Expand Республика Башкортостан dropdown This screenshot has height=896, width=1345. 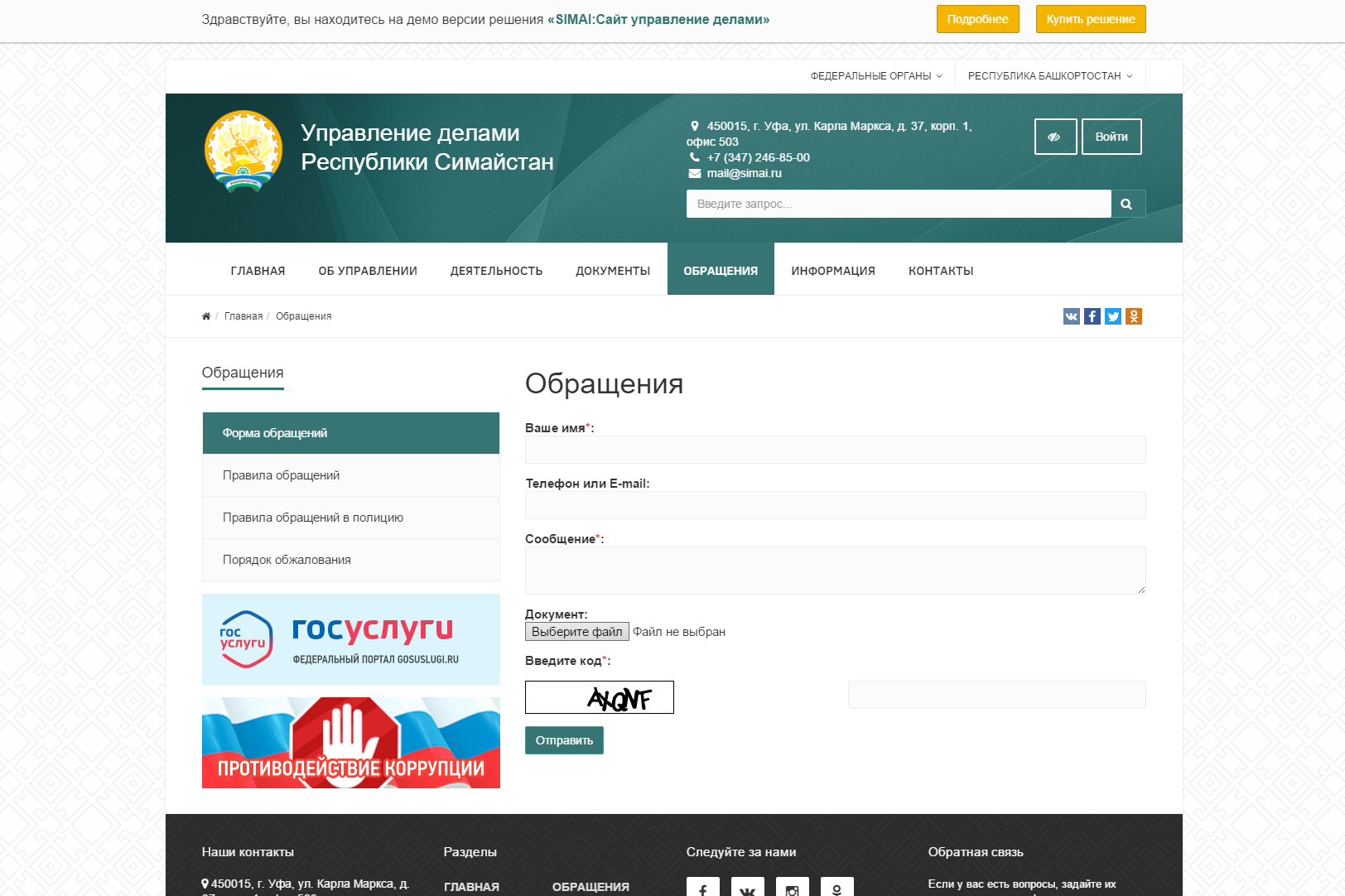[x=1050, y=76]
